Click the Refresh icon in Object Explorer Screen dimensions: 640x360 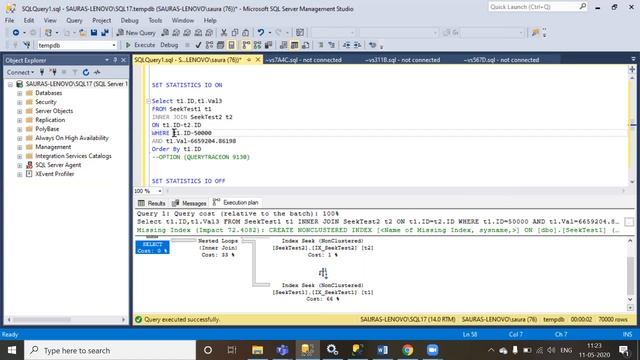86,72
